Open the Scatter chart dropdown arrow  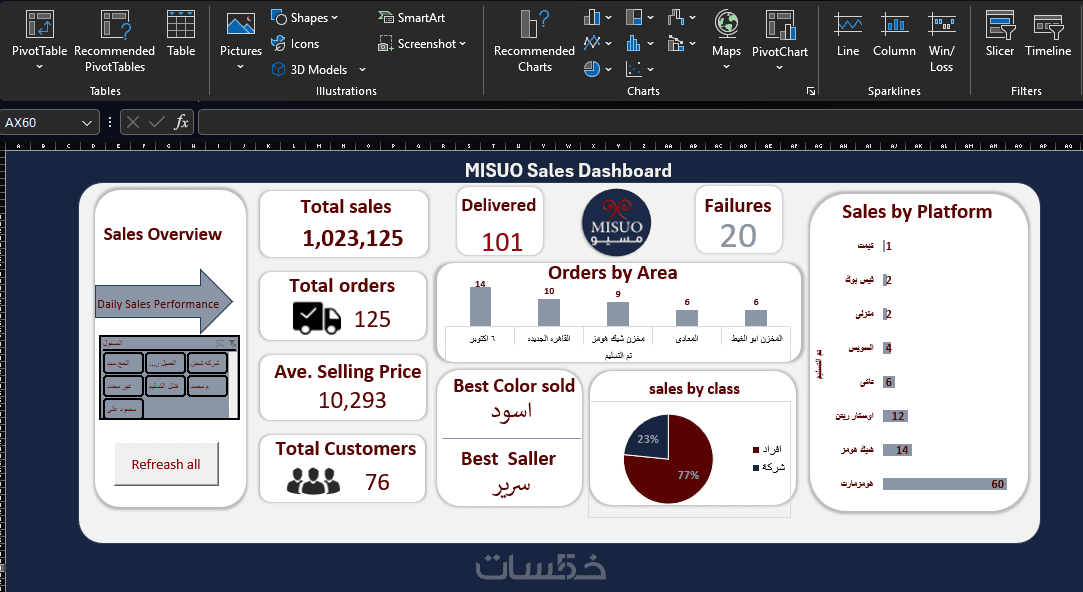tap(650, 69)
